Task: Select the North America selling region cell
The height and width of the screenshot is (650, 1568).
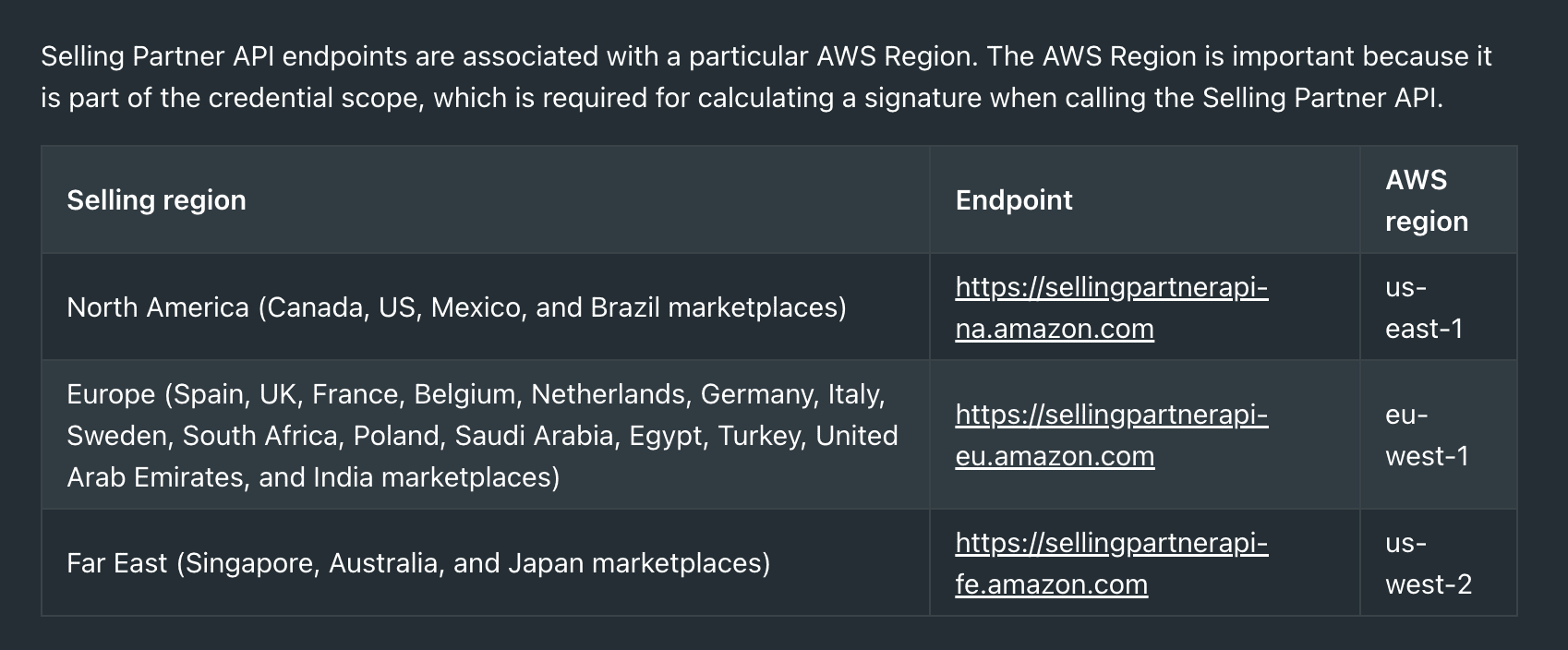Action: pyautogui.click(x=485, y=307)
